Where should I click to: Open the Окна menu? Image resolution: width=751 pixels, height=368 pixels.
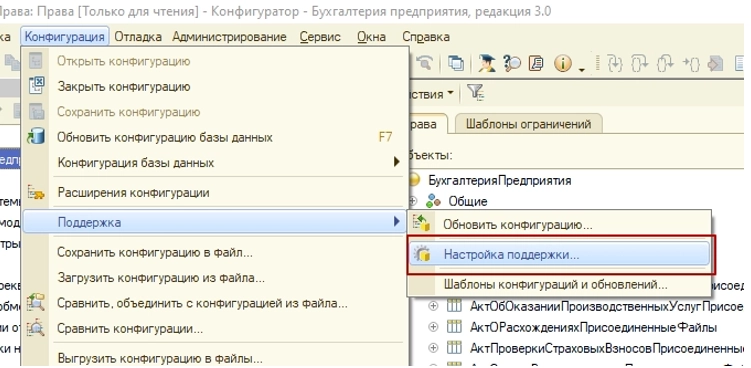[x=371, y=37]
